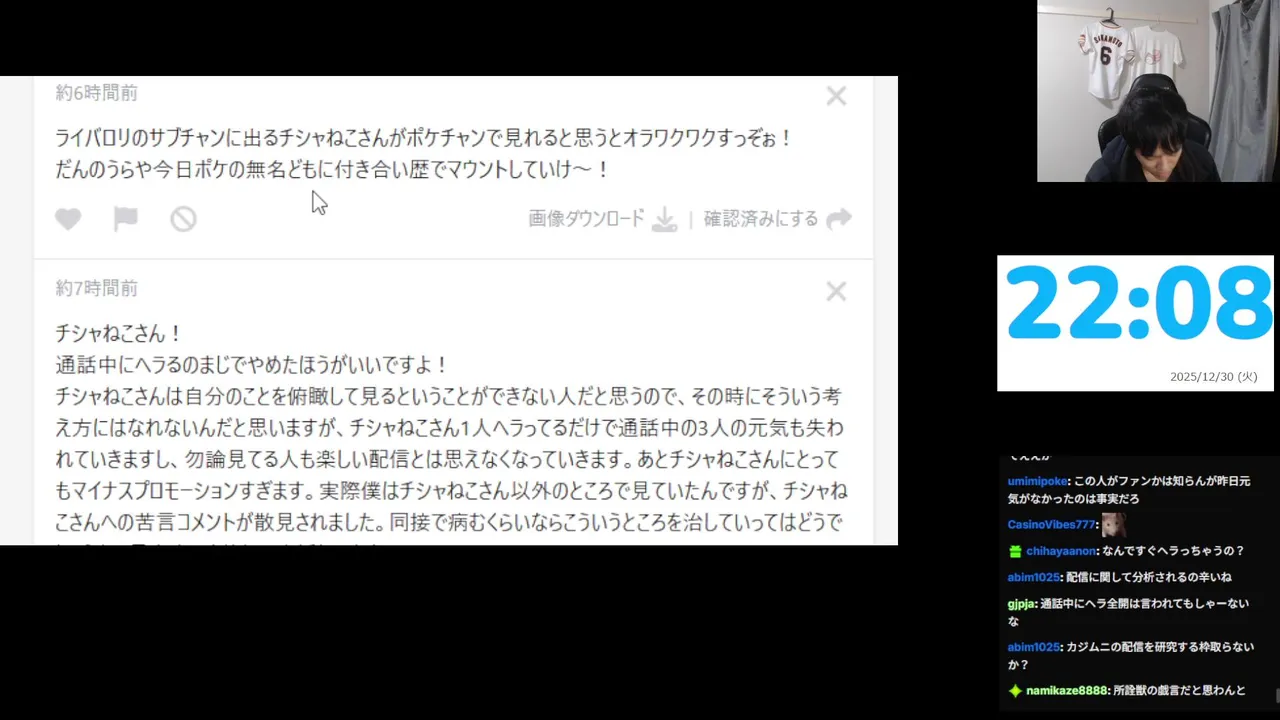Image resolution: width=1280 pixels, height=720 pixels.
Task: Click the heart icon on the first message
Action: coord(68,219)
